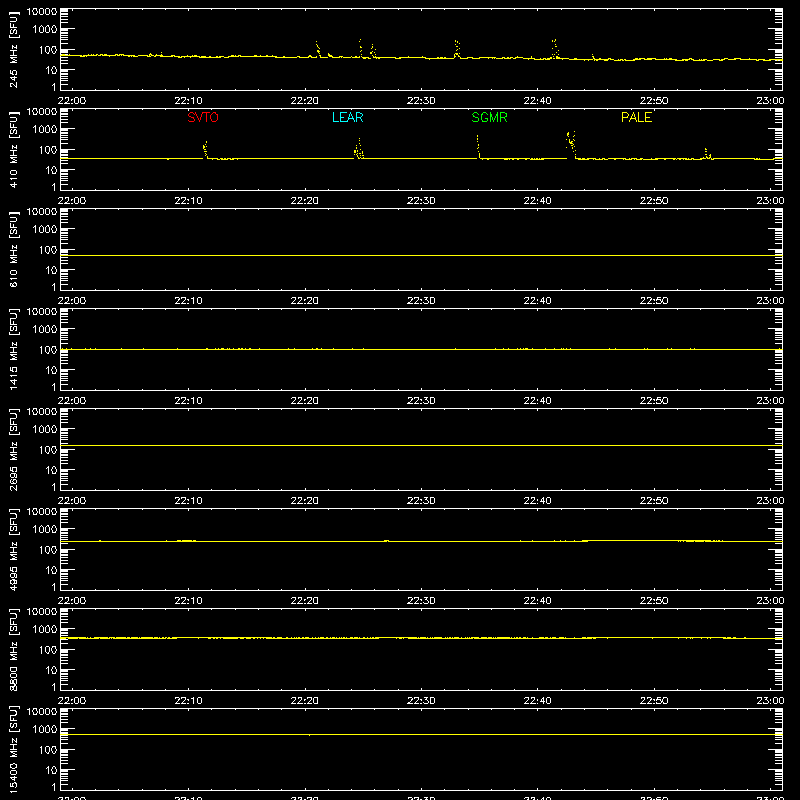Click the 22:30 tick label under 410 MHz plot

click(x=421, y=201)
